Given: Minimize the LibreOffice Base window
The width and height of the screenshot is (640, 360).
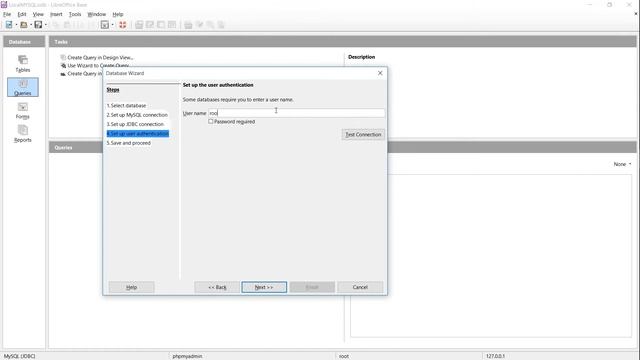Looking at the screenshot, I should (589, 4).
